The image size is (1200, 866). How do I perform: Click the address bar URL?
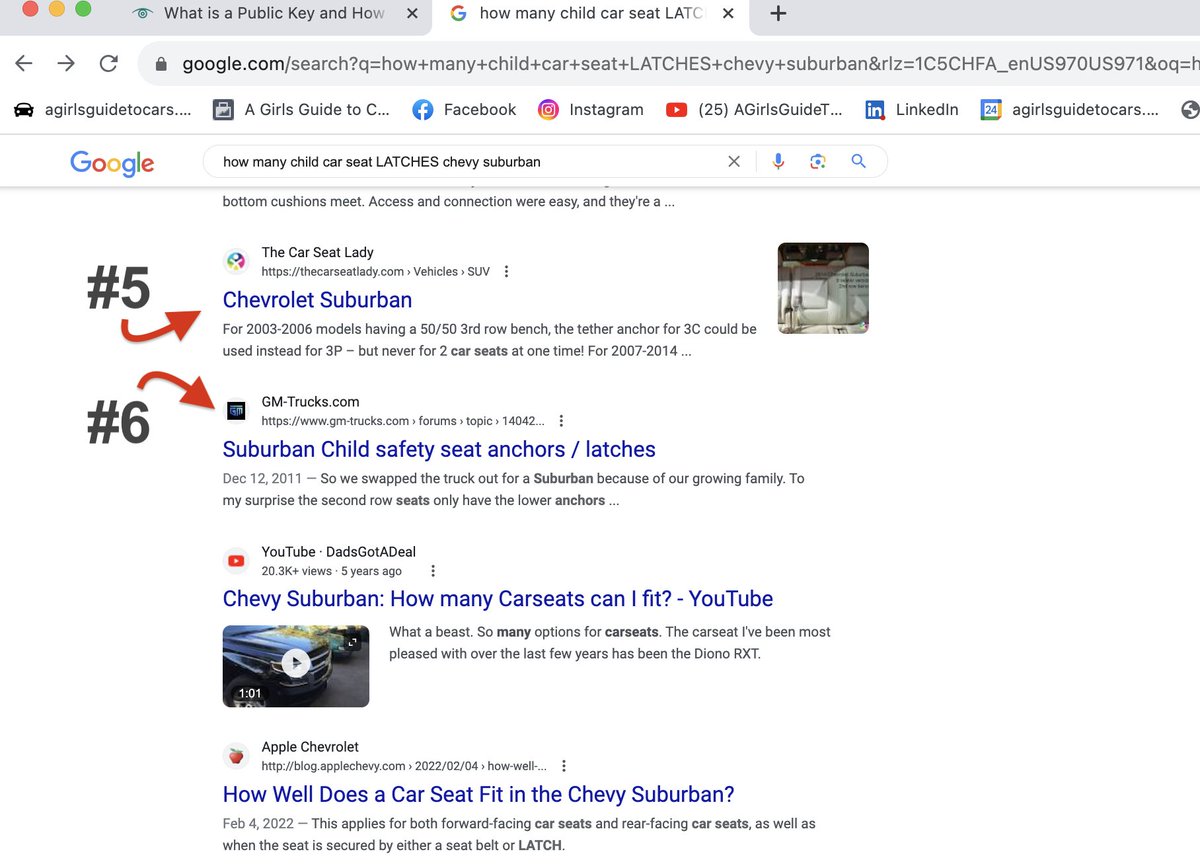click(x=690, y=64)
